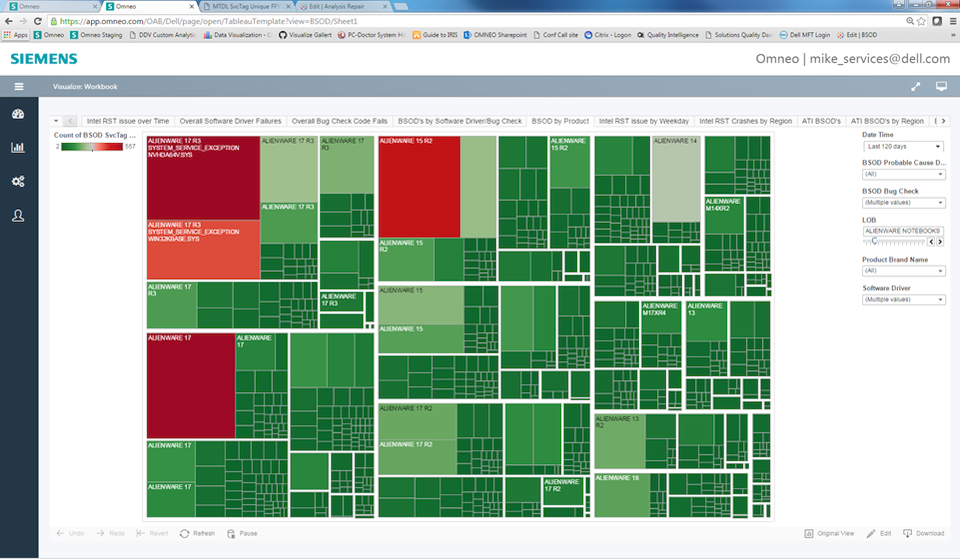This screenshot has height=559, width=960.
Task: Click the browser address bar URL
Action: pyautogui.click(x=208, y=21)
